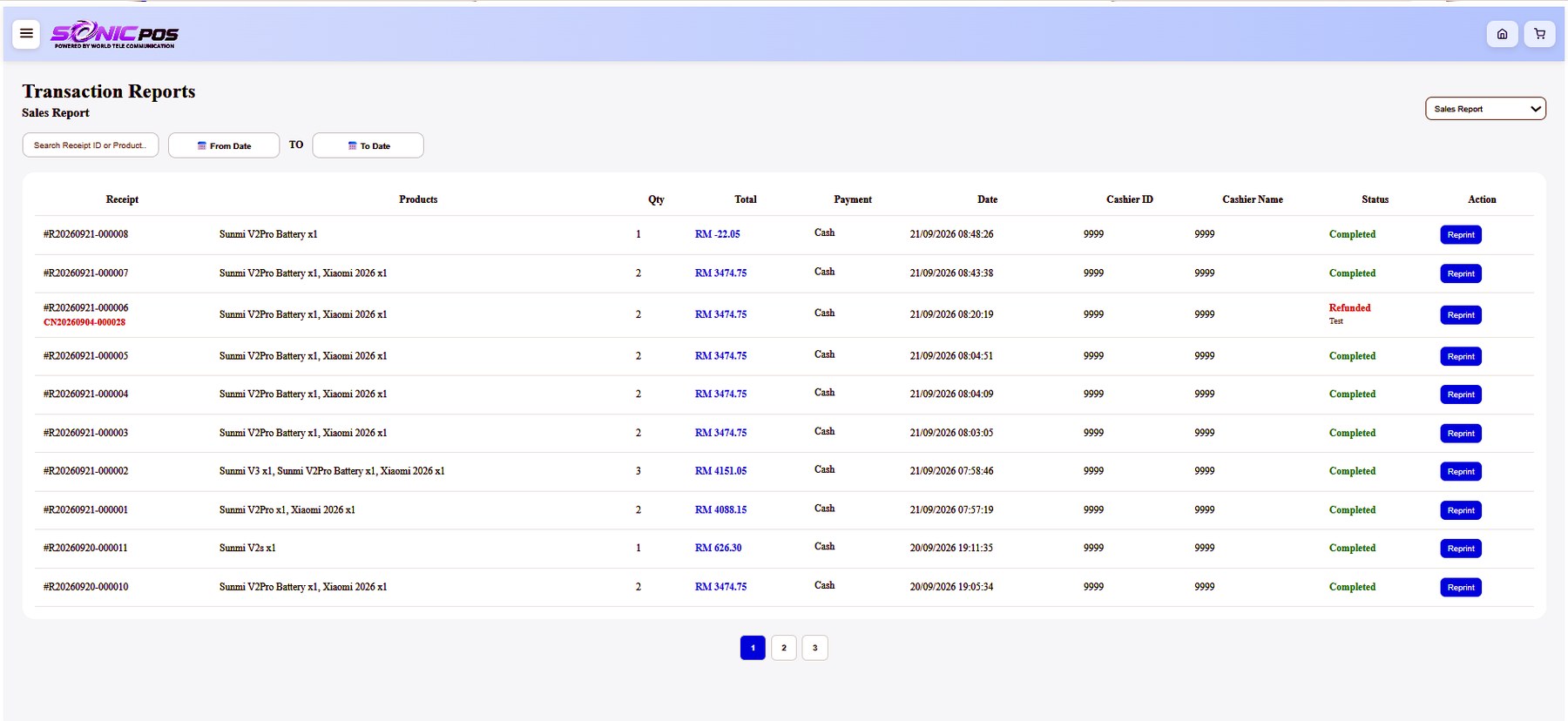Click Completed status of receipt #R20260921-000008
This screenshot has height=721, width=1568.
pyautogui.click(x=1352, y=234)
